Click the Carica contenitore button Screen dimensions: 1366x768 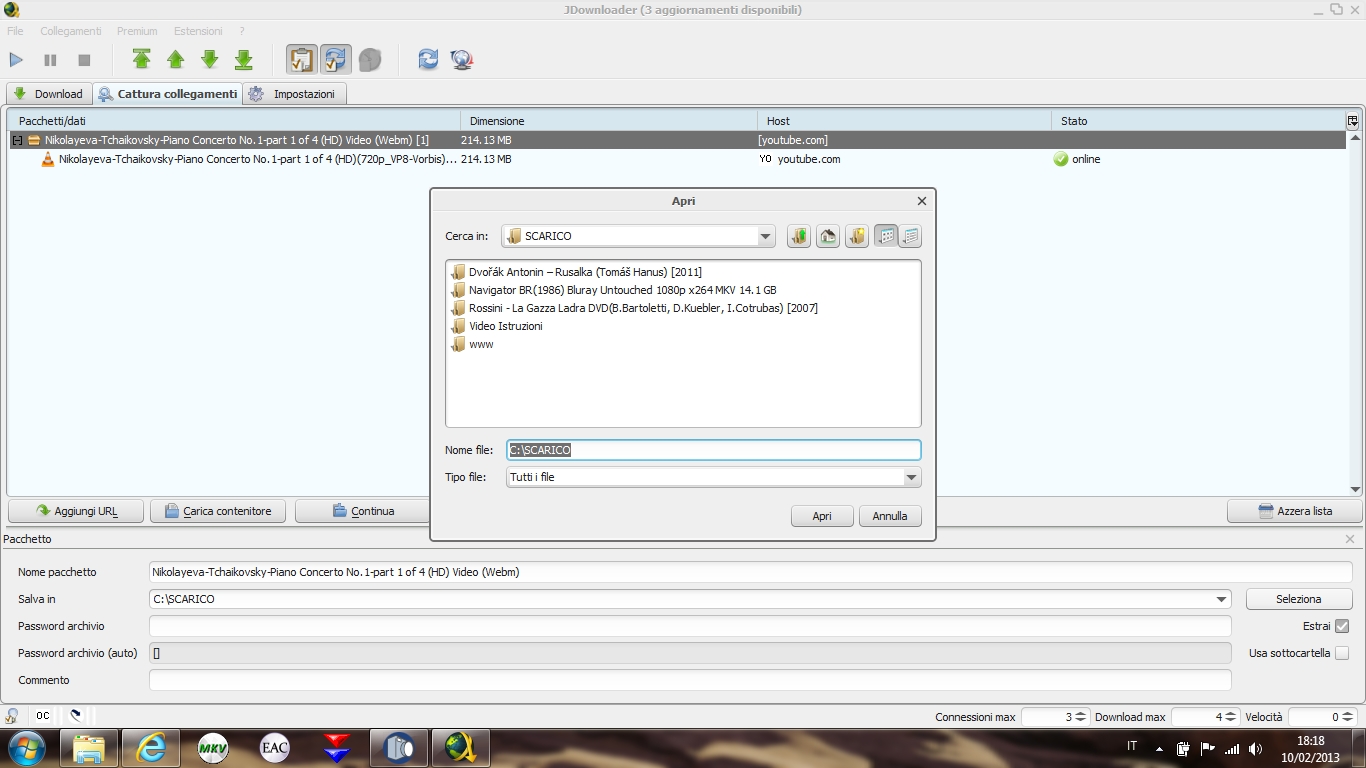point(218,511)
